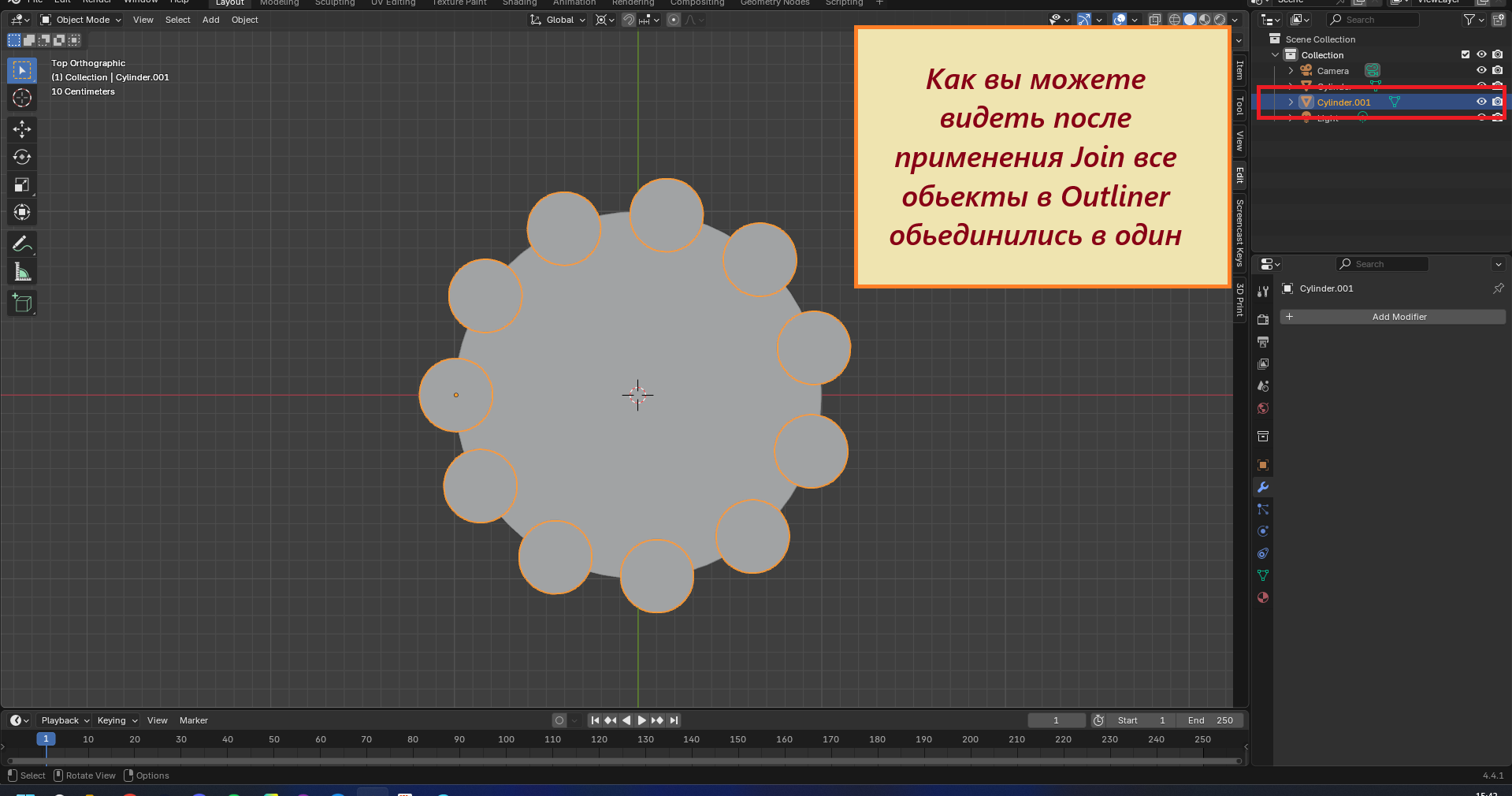
Task: Switch to Material Preview shading
Action: click(x=1205, y=20)
